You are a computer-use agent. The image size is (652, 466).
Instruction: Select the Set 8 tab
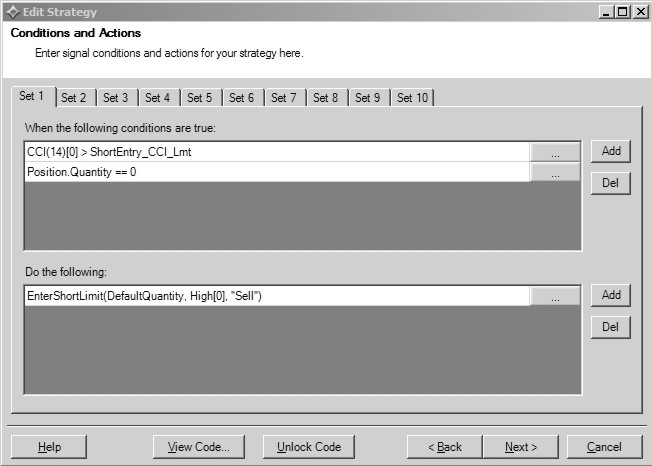point(328,98)
